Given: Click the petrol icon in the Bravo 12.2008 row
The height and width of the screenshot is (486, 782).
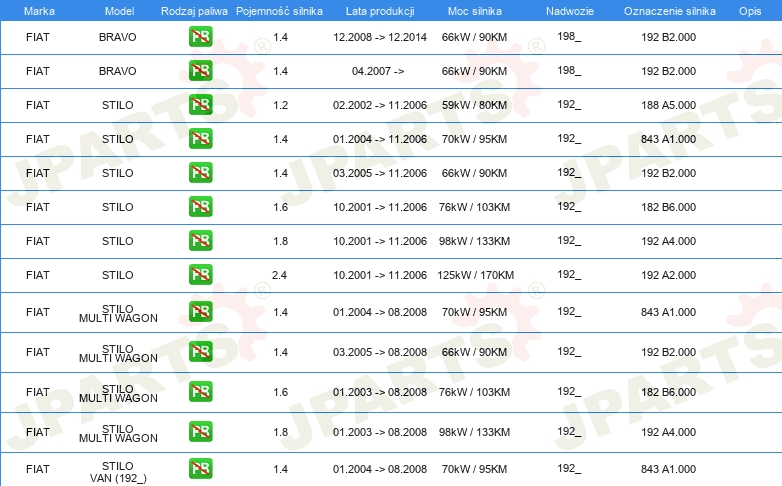Looking at the screenshot, I should [x=200, y=36].
